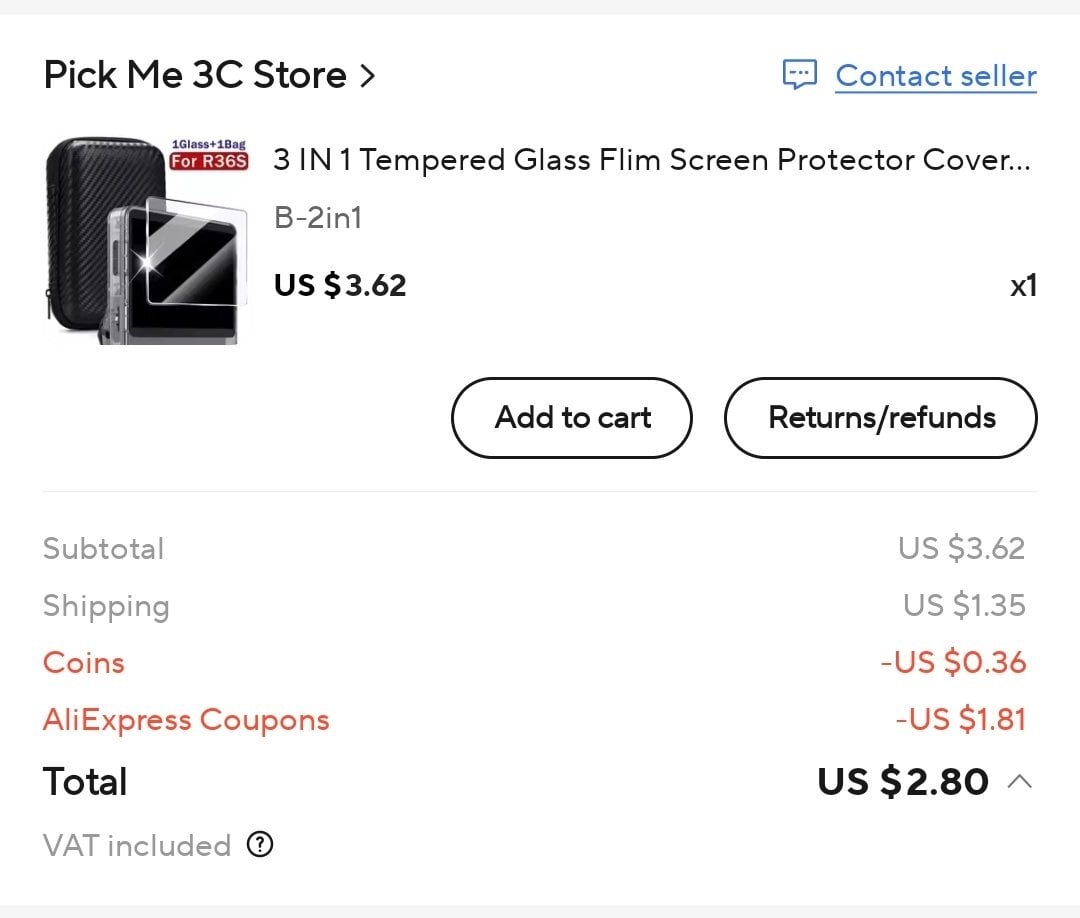Click the coupon discount amount -US $1.81
1080x918 pixels.
pyautogui.click(x=961, y=720)
